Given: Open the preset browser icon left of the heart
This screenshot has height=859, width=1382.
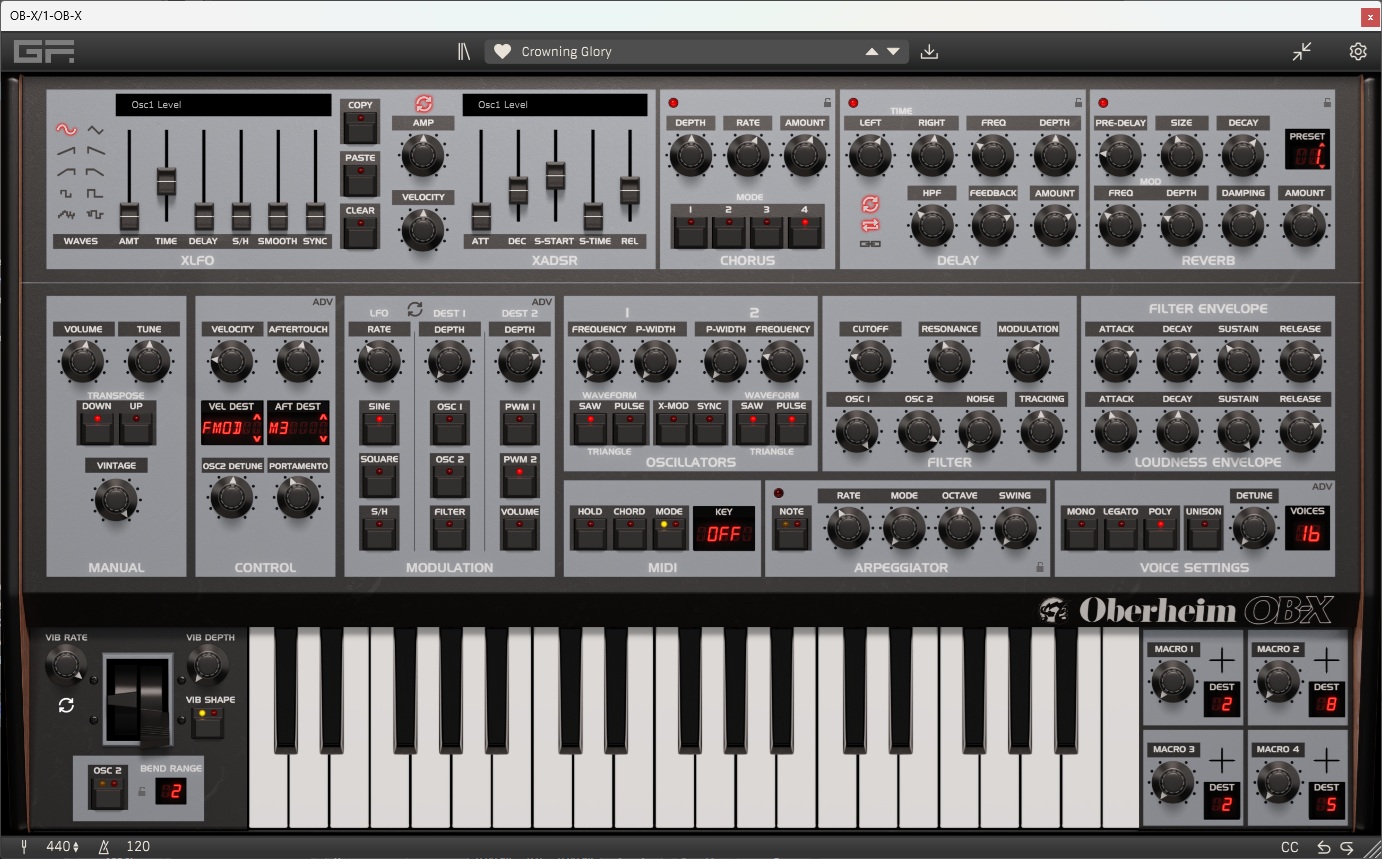Looking at the screenshot, I should pos(463,51).
